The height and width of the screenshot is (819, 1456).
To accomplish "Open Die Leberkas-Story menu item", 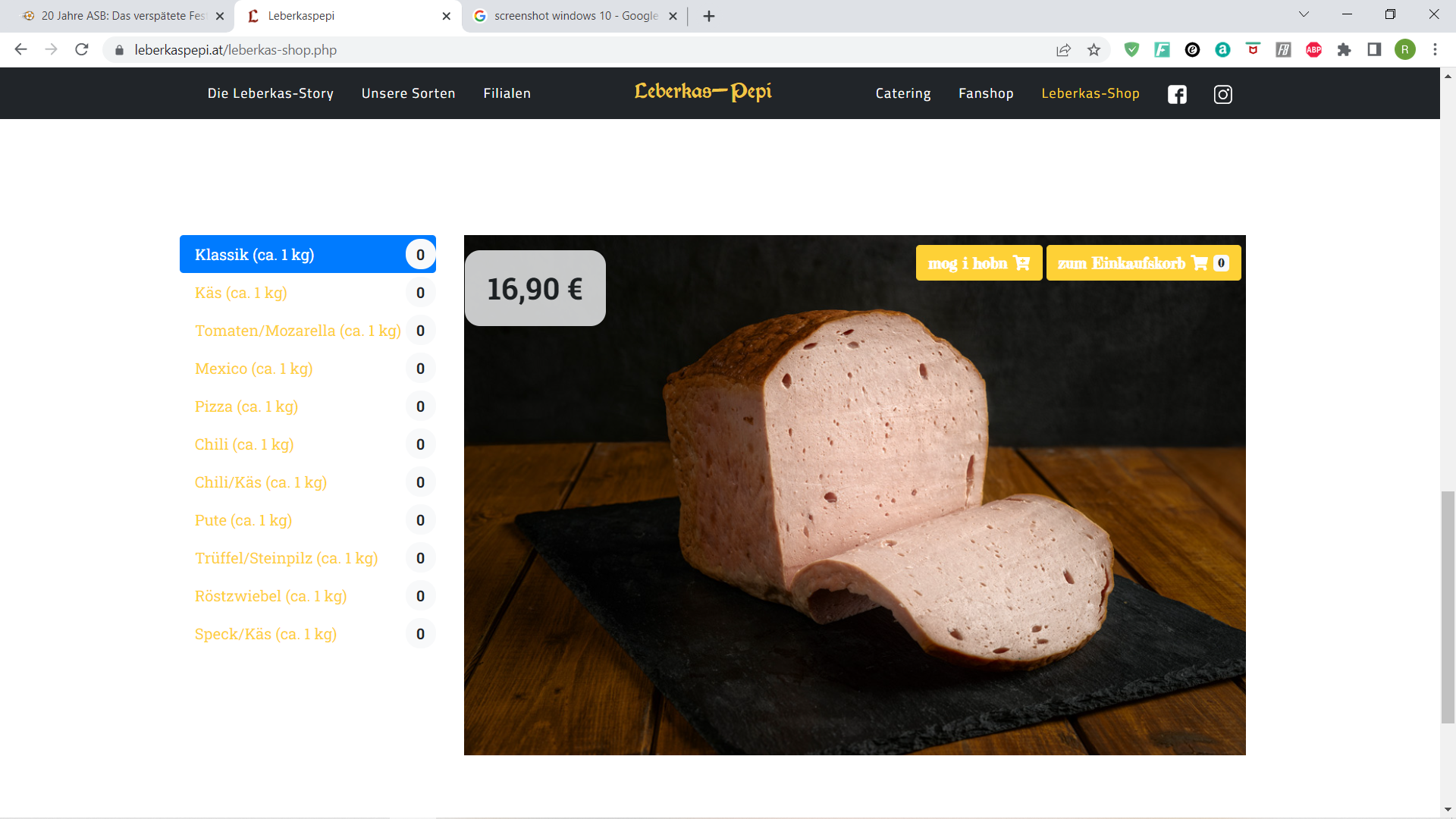I will click(x=271, y=93).
